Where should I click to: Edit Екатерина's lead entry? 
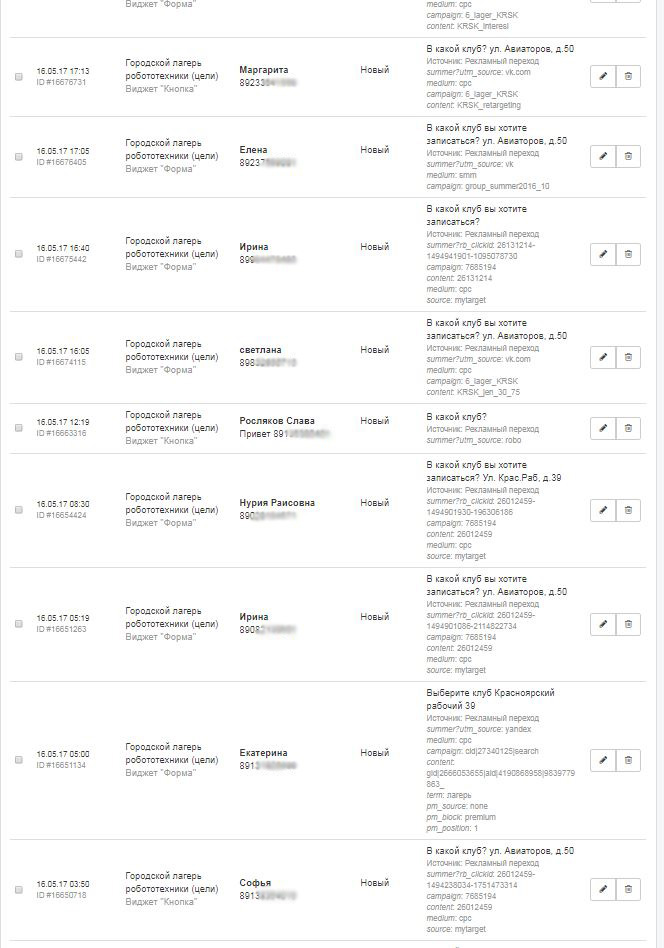tap(603, 760)
